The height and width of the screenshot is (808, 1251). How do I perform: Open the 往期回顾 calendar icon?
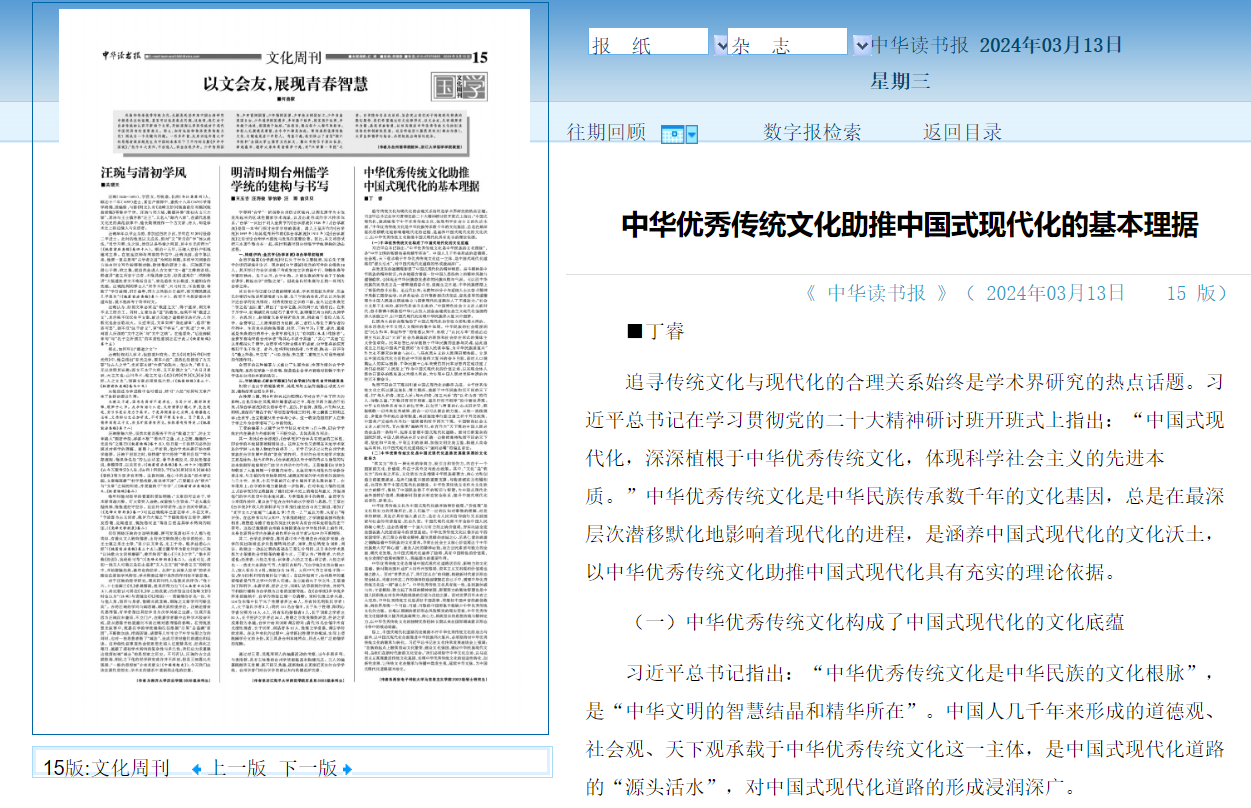click(x=672, y=133)
